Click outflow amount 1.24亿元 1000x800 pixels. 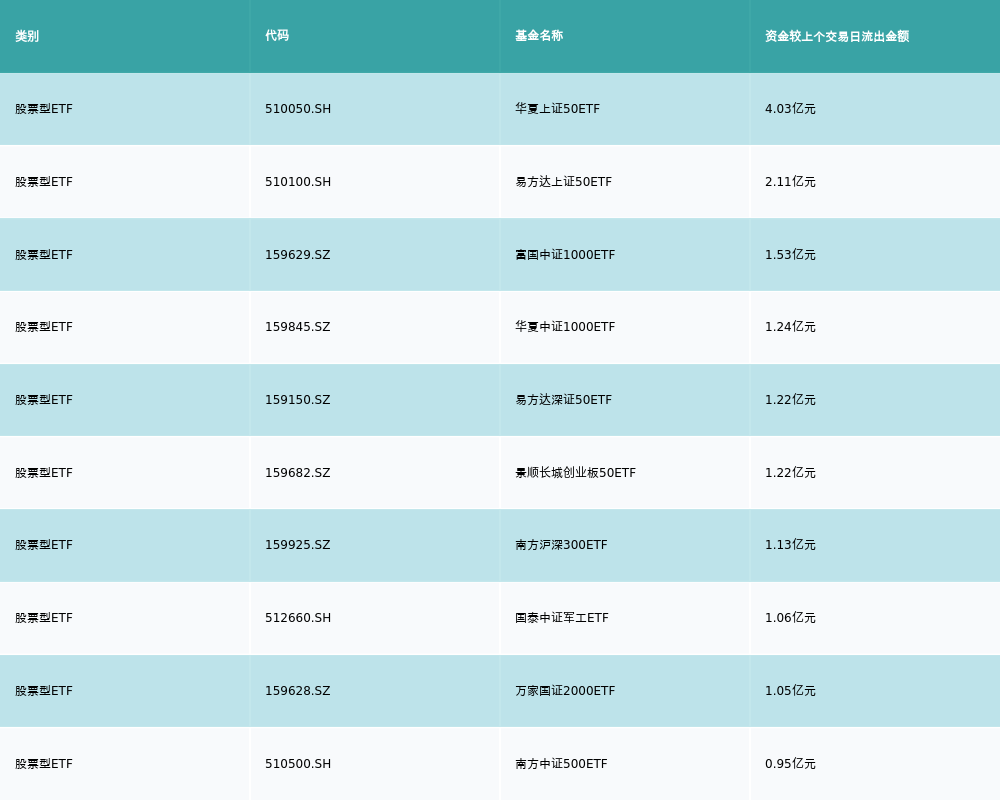click(790, 327)
